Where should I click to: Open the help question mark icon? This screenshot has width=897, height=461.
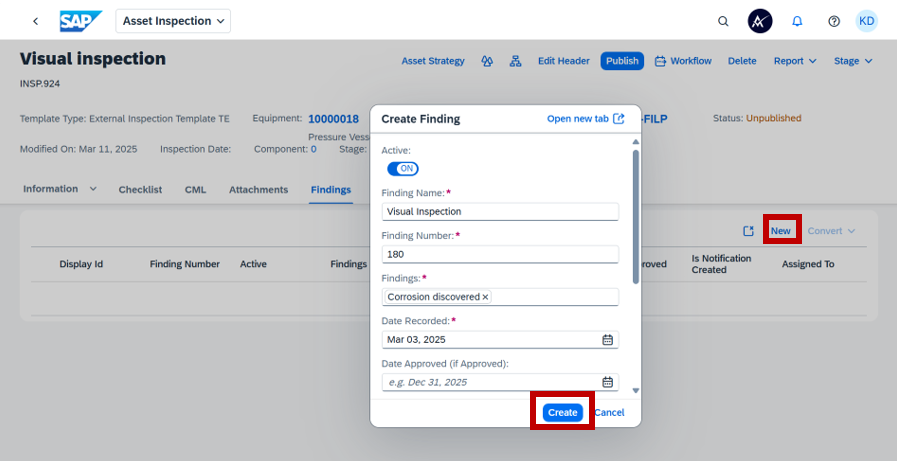point(834,21)
